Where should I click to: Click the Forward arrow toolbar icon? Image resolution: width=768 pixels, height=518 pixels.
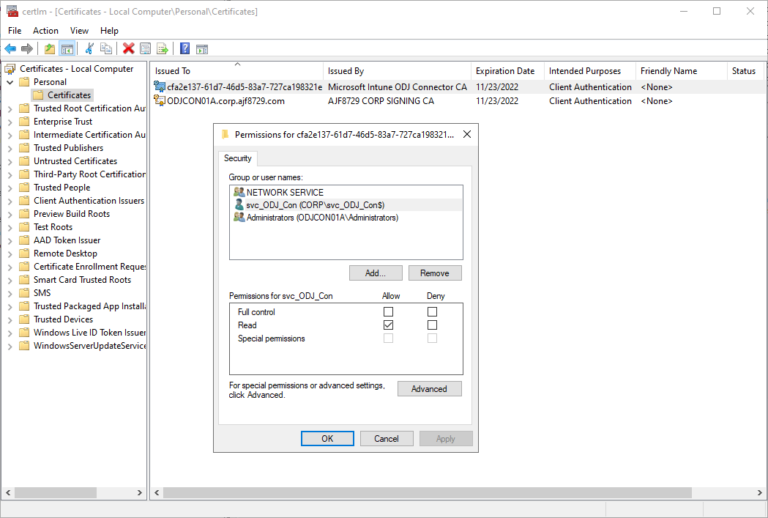click(x=27, y=48)
